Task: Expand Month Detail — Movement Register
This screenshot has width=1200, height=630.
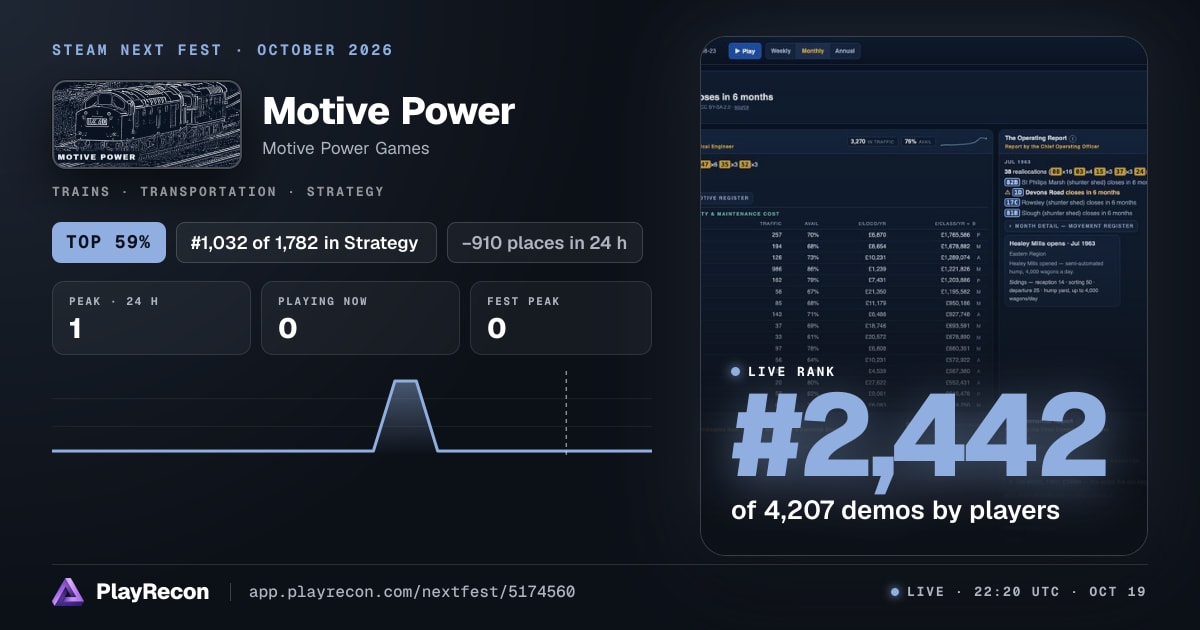Action: [1071, 226]
